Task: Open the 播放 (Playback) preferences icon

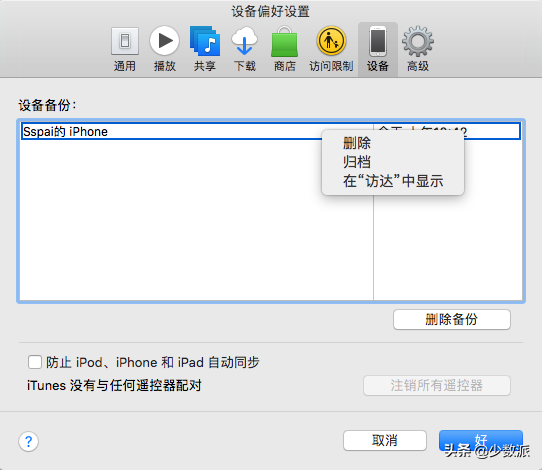Action: pyautogui.click(x=165, y=49)
